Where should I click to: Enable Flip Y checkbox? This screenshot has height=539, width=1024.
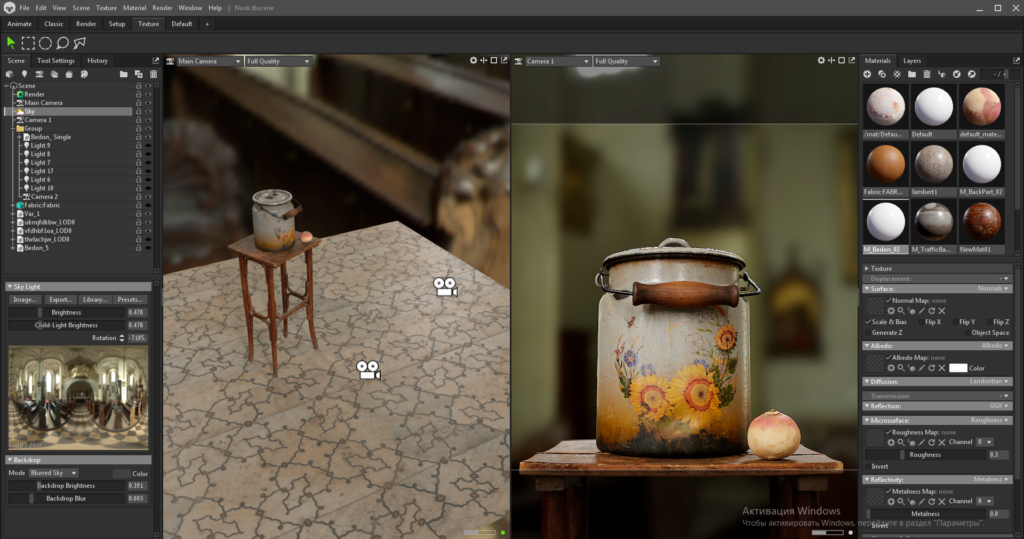click(955, 322)
